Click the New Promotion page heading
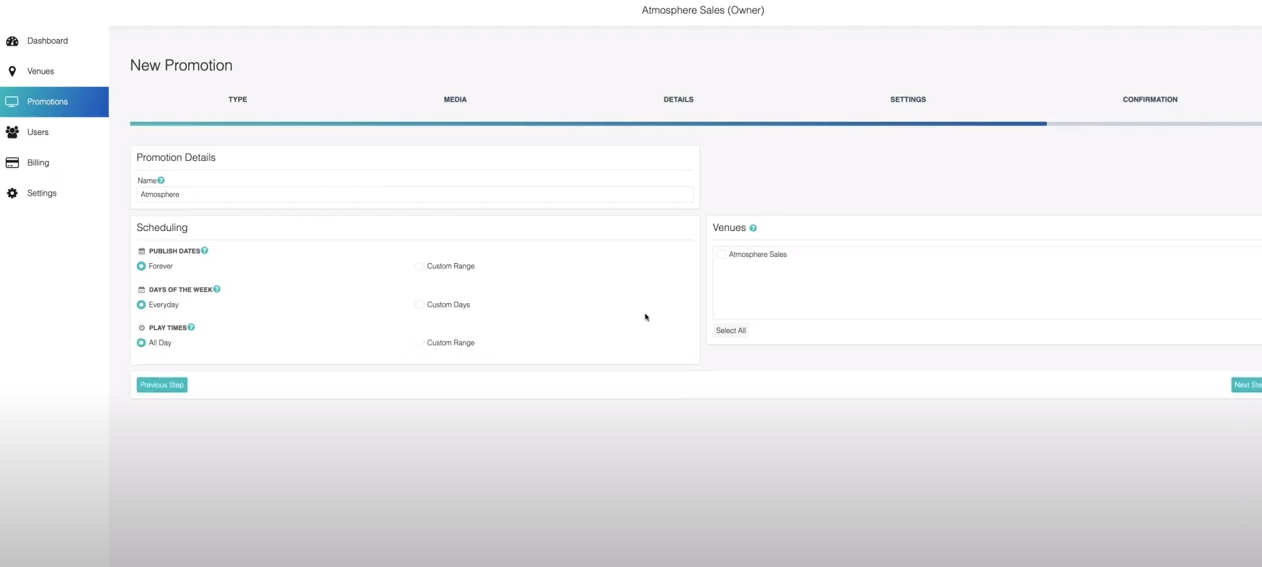Screen dimensions: 1262x567 click(x=181, y=65)
